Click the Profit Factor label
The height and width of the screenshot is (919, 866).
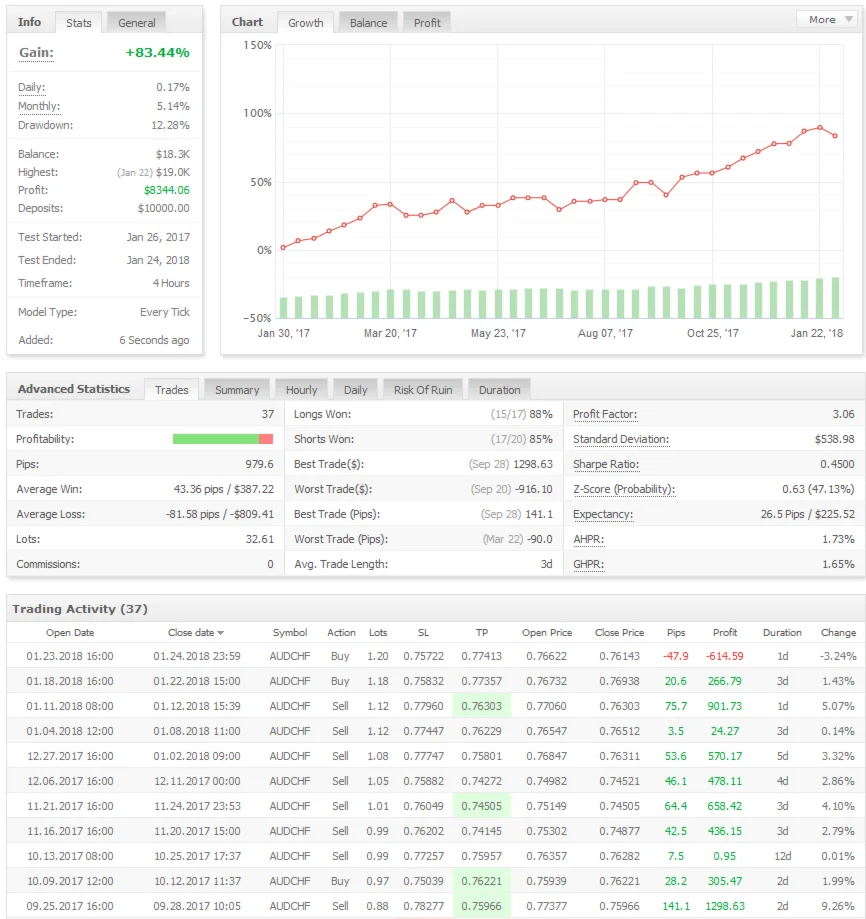(x=604, y=414)
